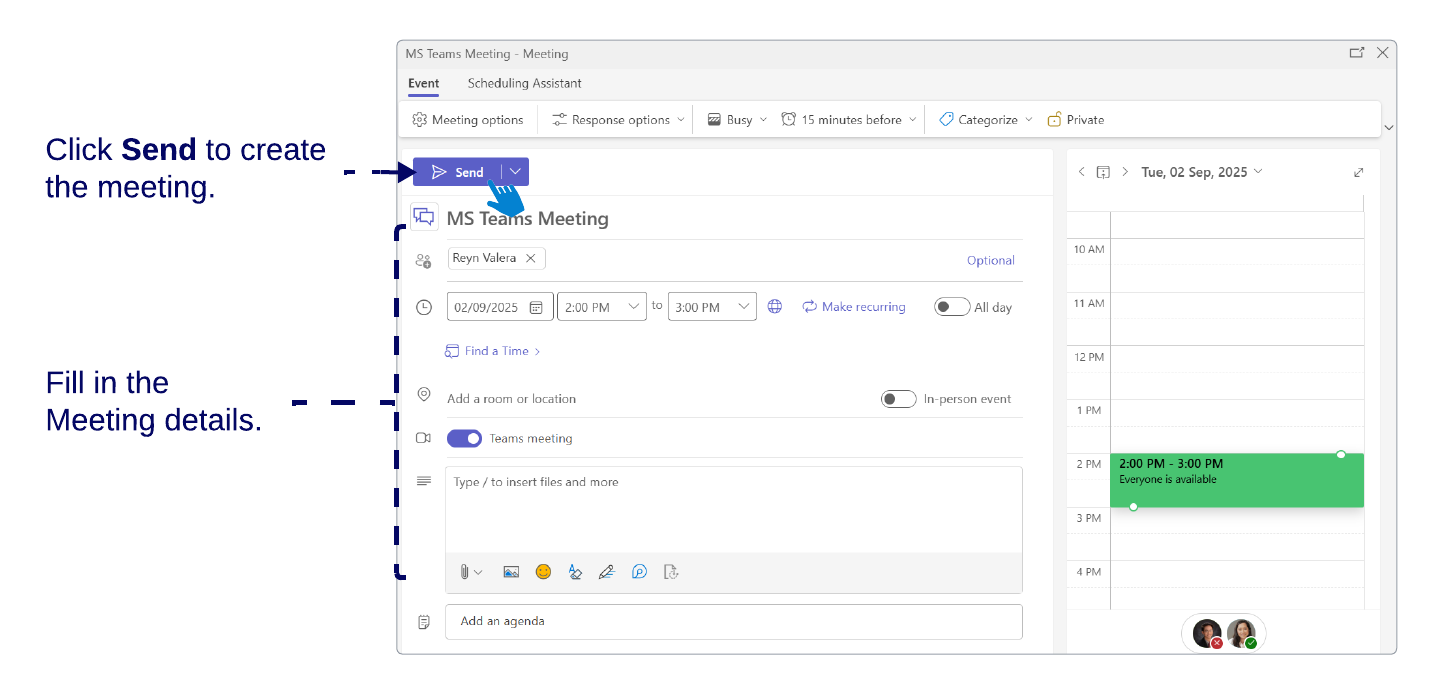Open Meeting options settings
Screen dimensions: 1436x694
coord(467,119)
